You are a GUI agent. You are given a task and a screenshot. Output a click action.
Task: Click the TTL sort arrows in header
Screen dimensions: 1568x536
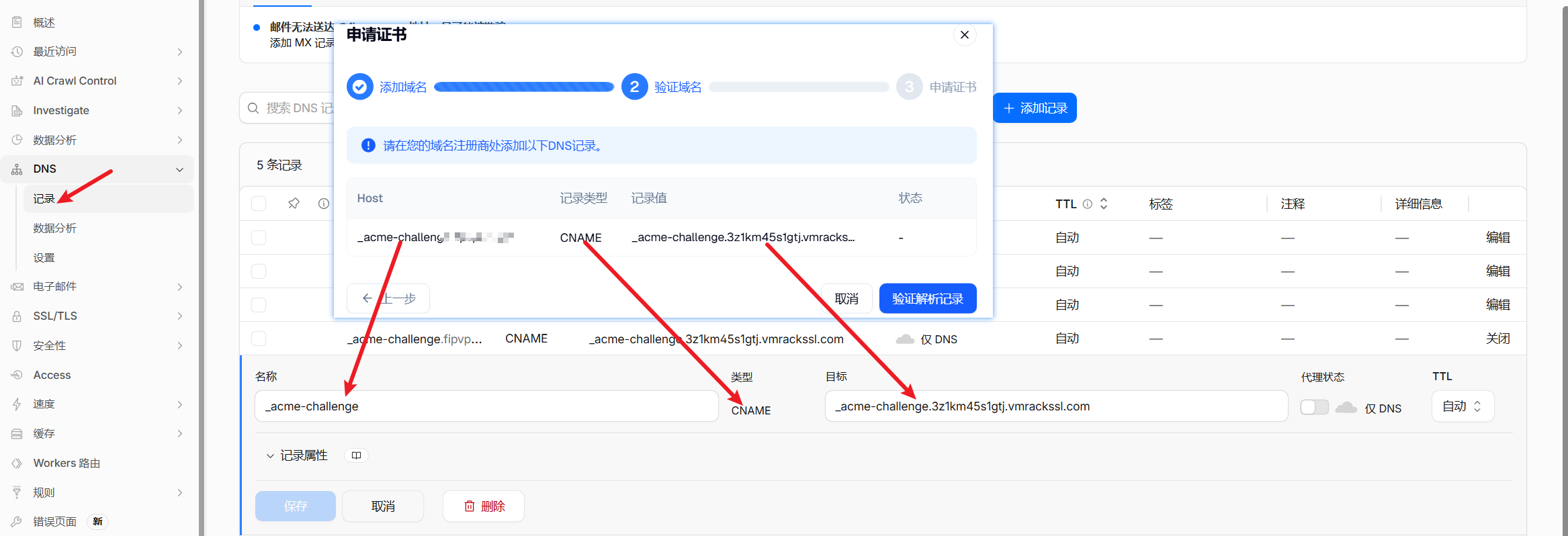[x=1104, y=204]
